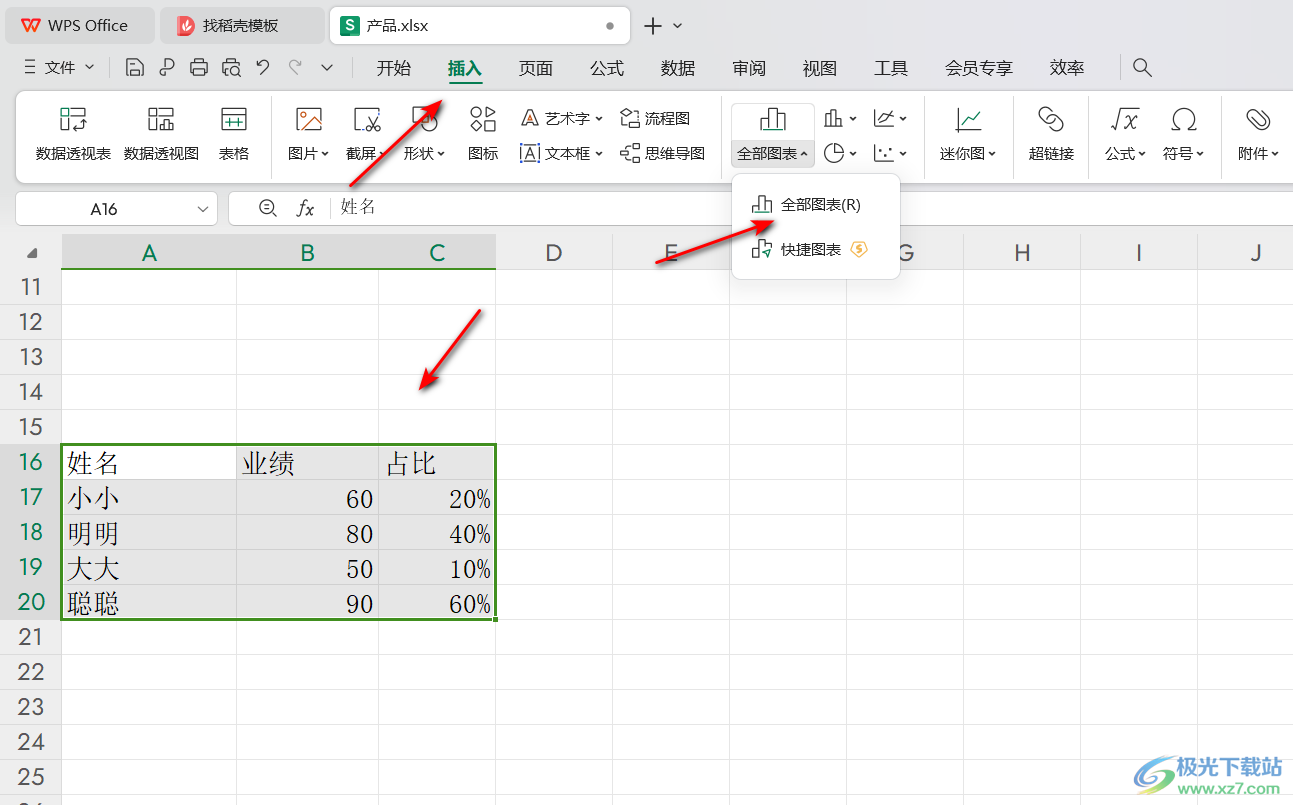This screenshot has height=805, width=1293.
Task: Click the 形状 shapes icon
Action: [425, 121]
